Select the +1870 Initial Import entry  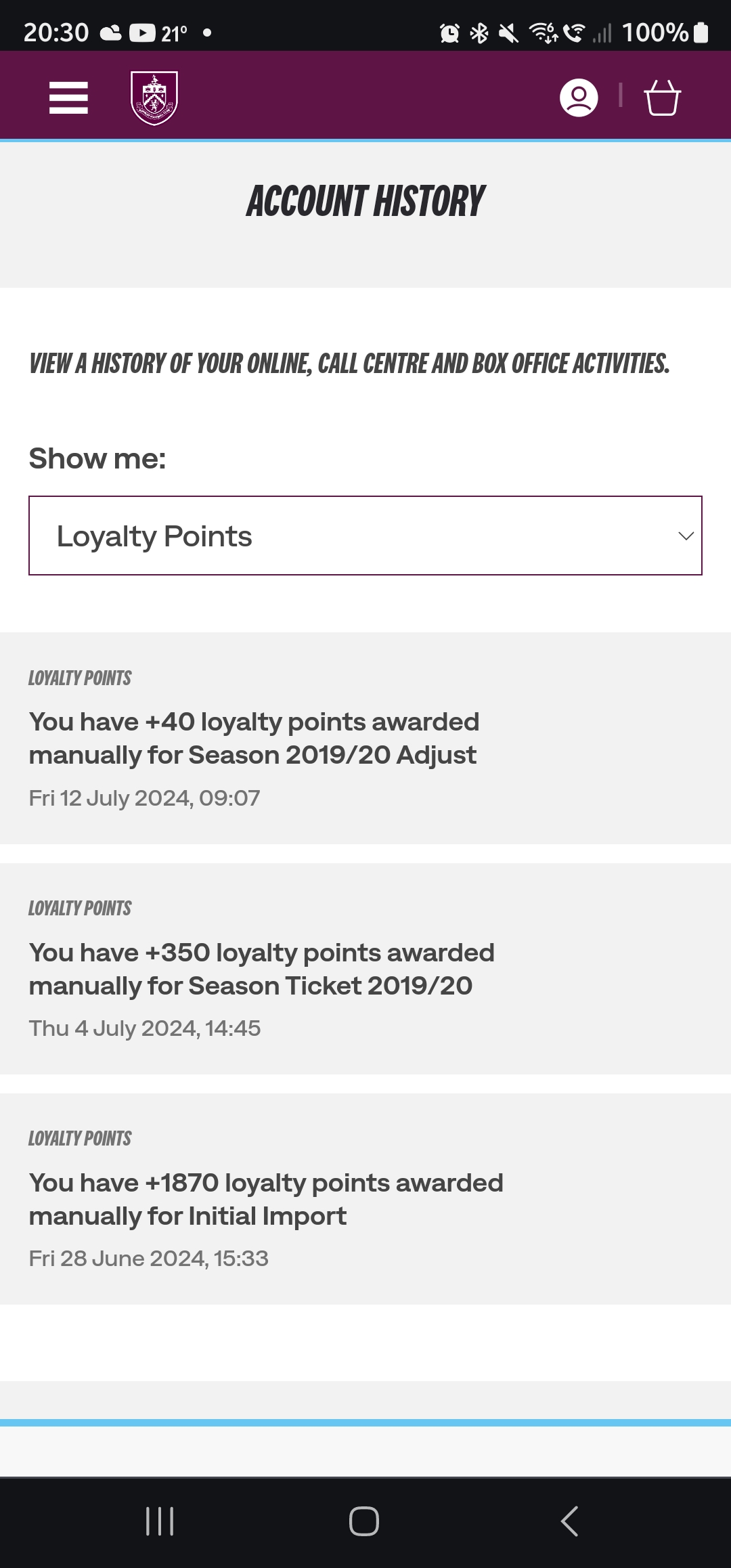coord(365,1199)
